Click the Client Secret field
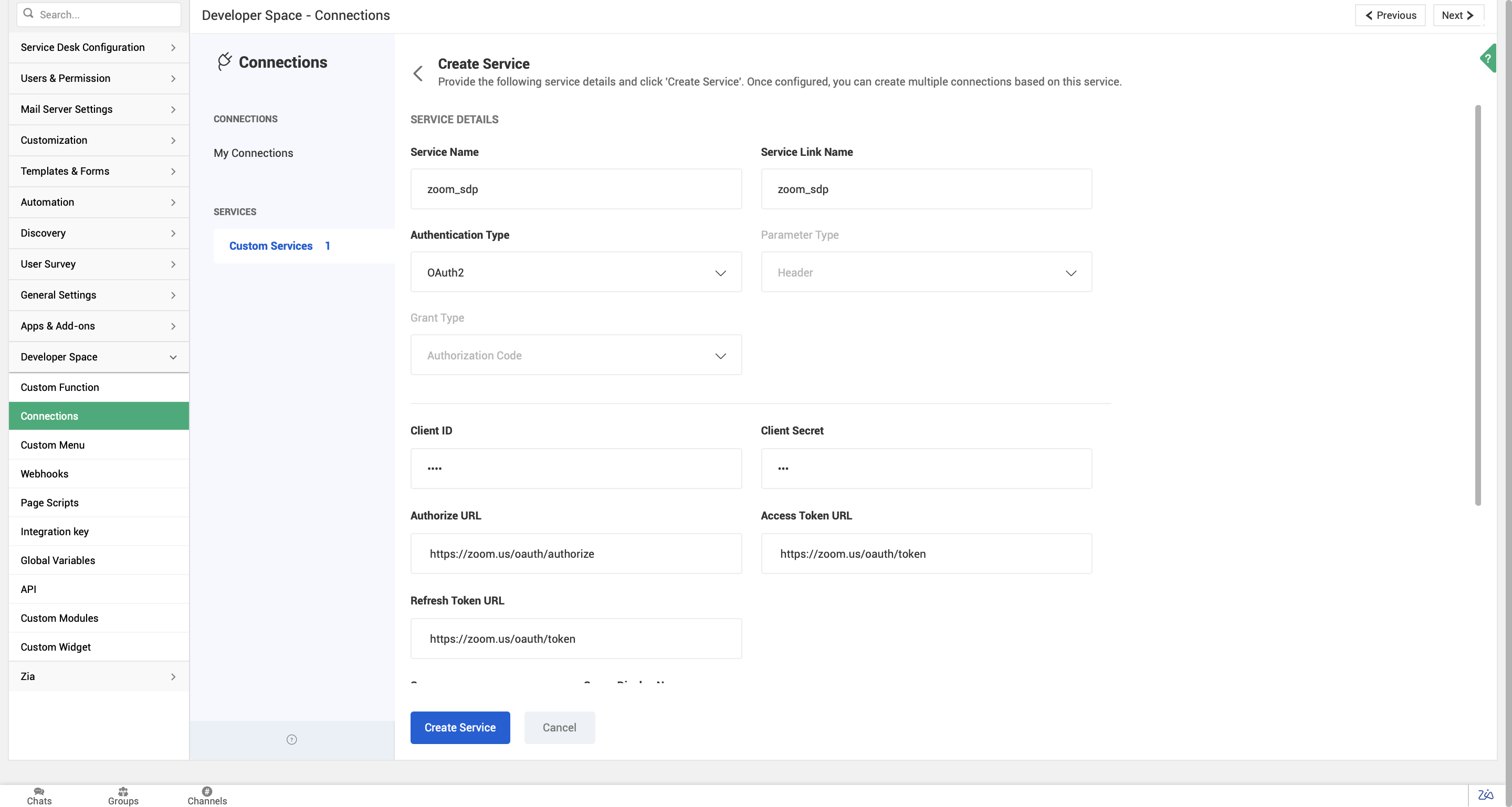 (926, 468)
